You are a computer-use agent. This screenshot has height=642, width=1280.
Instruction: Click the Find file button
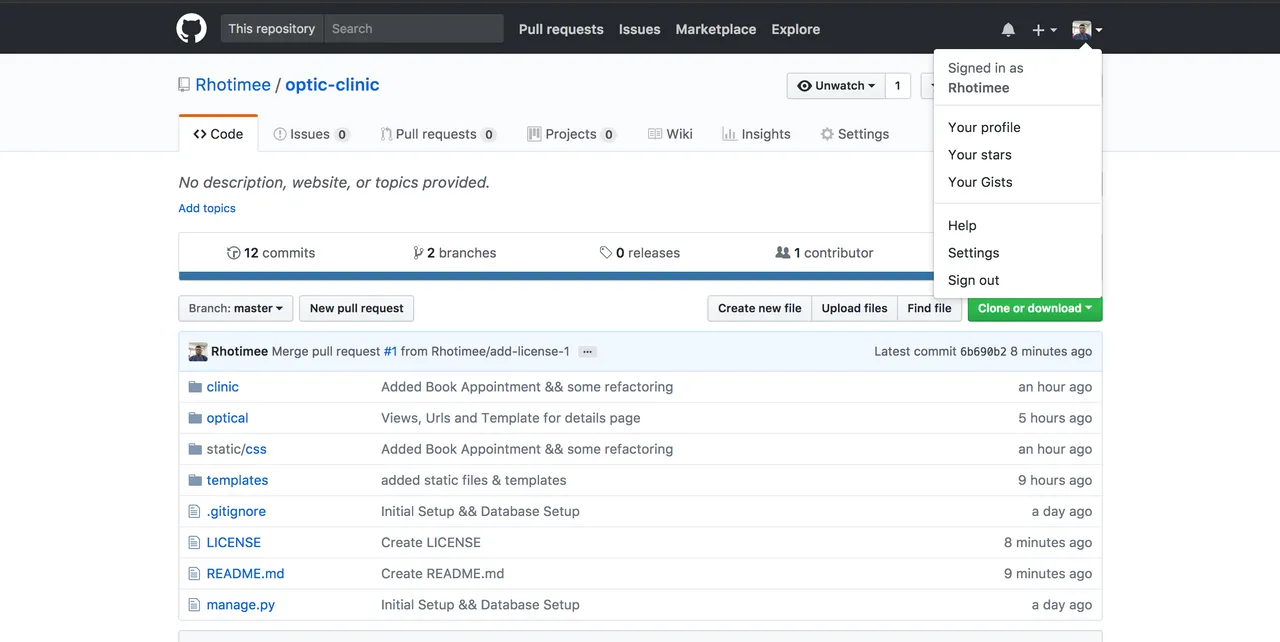929,308
